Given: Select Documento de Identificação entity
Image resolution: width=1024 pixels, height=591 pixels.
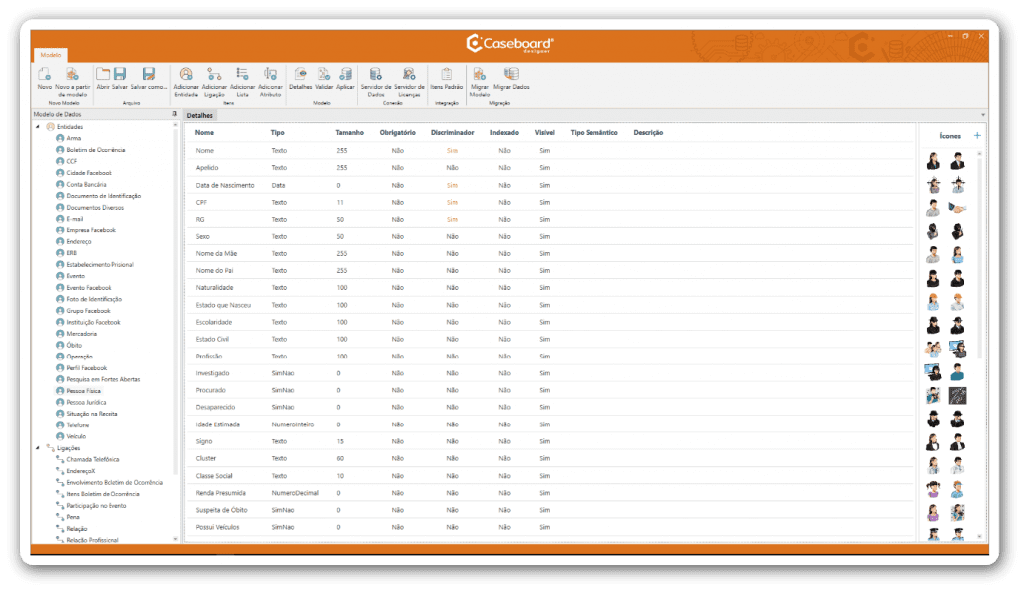Looking at the screenshot, I should point(103,196).
